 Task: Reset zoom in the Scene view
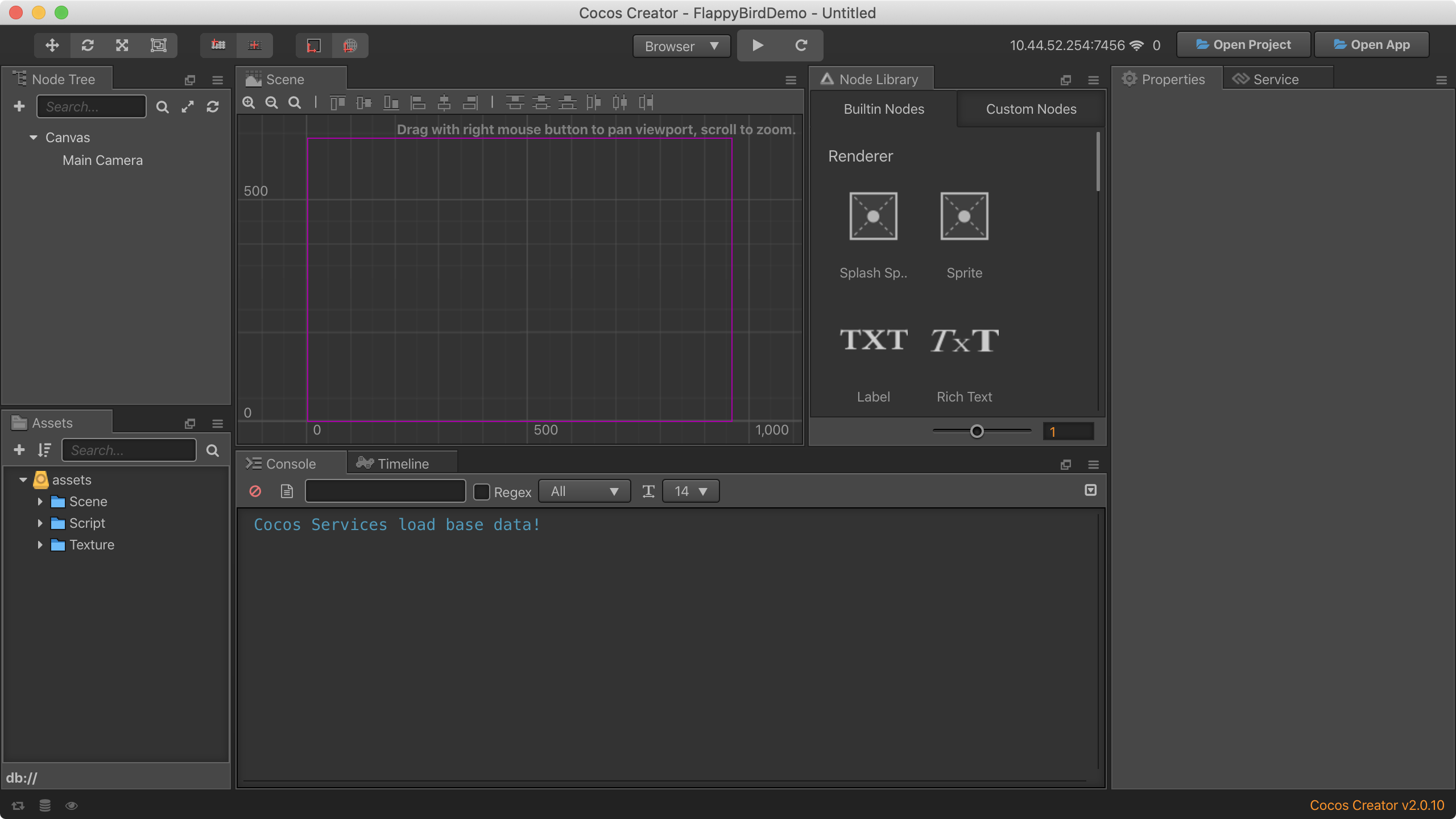[x=295, y=102]
